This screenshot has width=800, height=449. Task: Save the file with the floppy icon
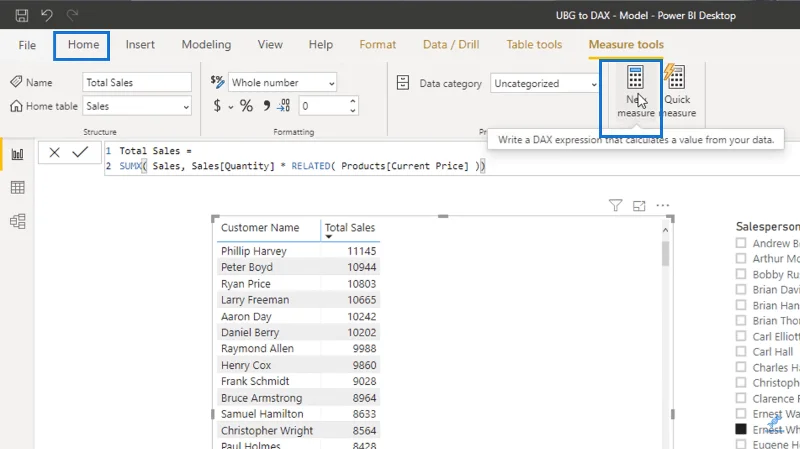tap(21, 15)
